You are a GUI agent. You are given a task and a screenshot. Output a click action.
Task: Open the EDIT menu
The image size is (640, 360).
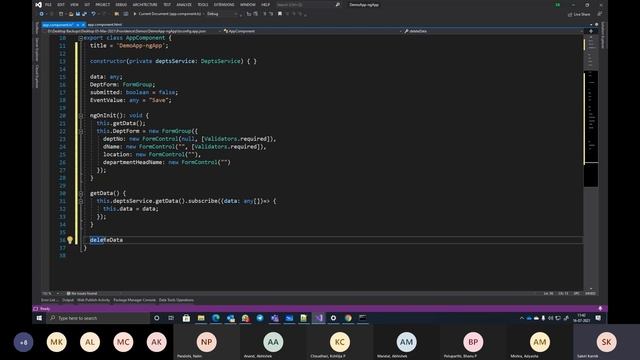pos(61,4)
